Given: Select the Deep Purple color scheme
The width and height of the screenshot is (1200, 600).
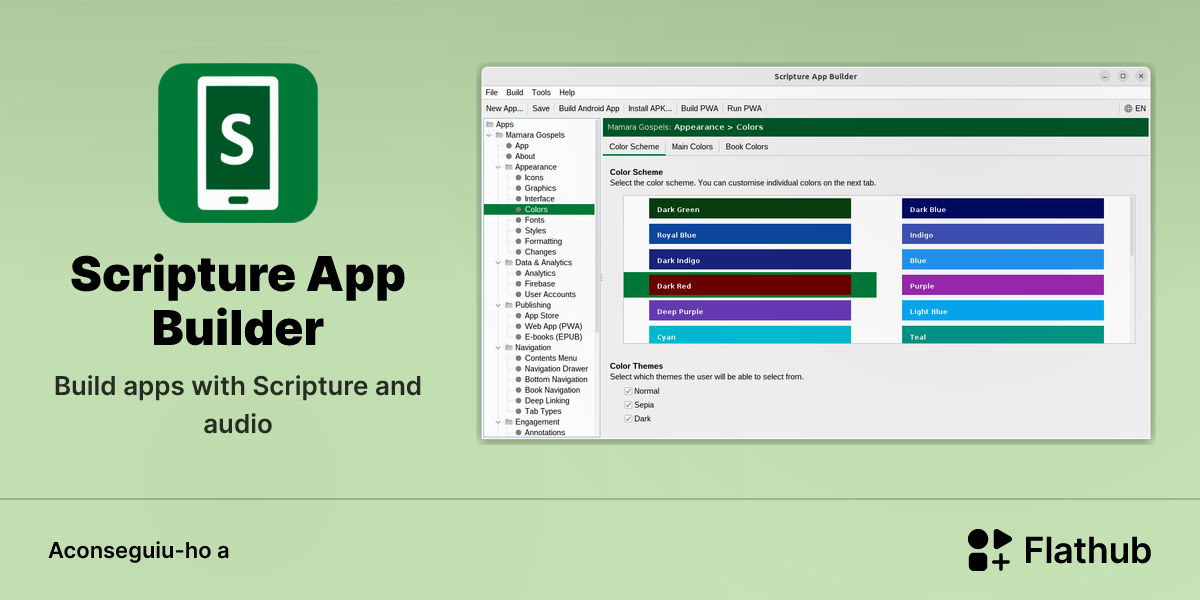Looking at the screenshot, I should coord(750,311).
